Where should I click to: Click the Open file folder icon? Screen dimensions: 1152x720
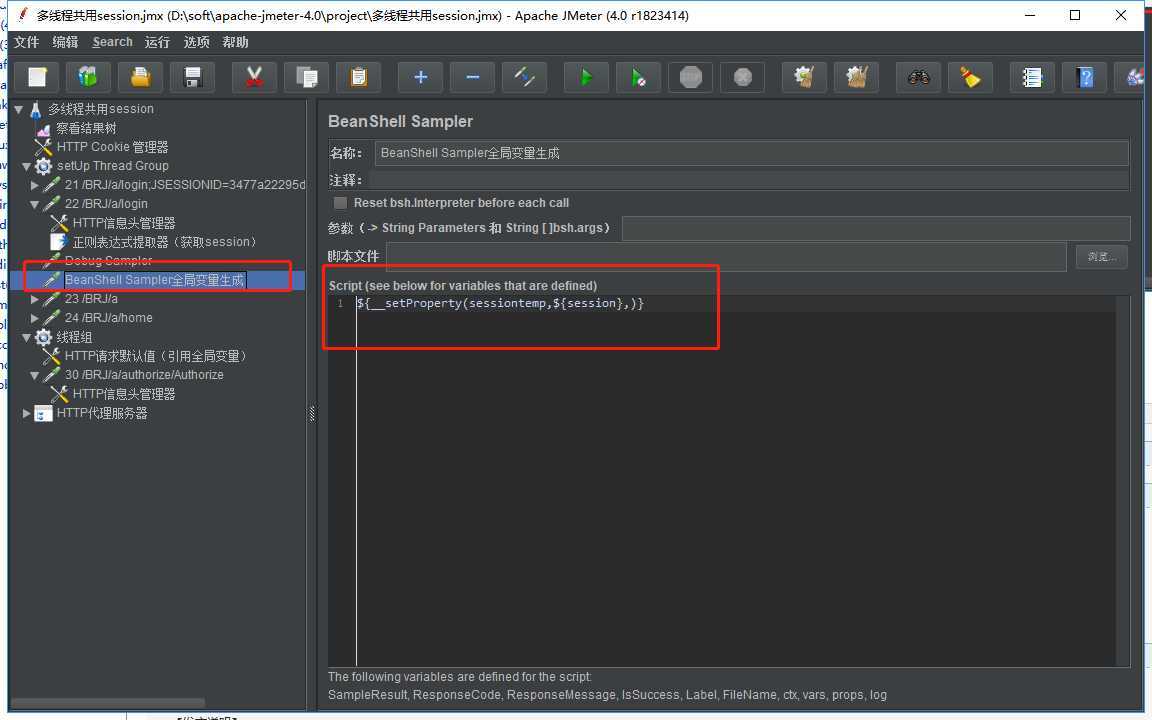point(140,77)
